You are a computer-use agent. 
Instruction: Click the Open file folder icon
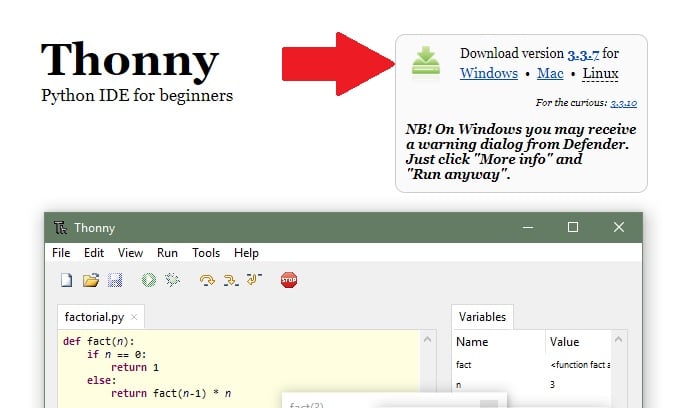(91, 280)
